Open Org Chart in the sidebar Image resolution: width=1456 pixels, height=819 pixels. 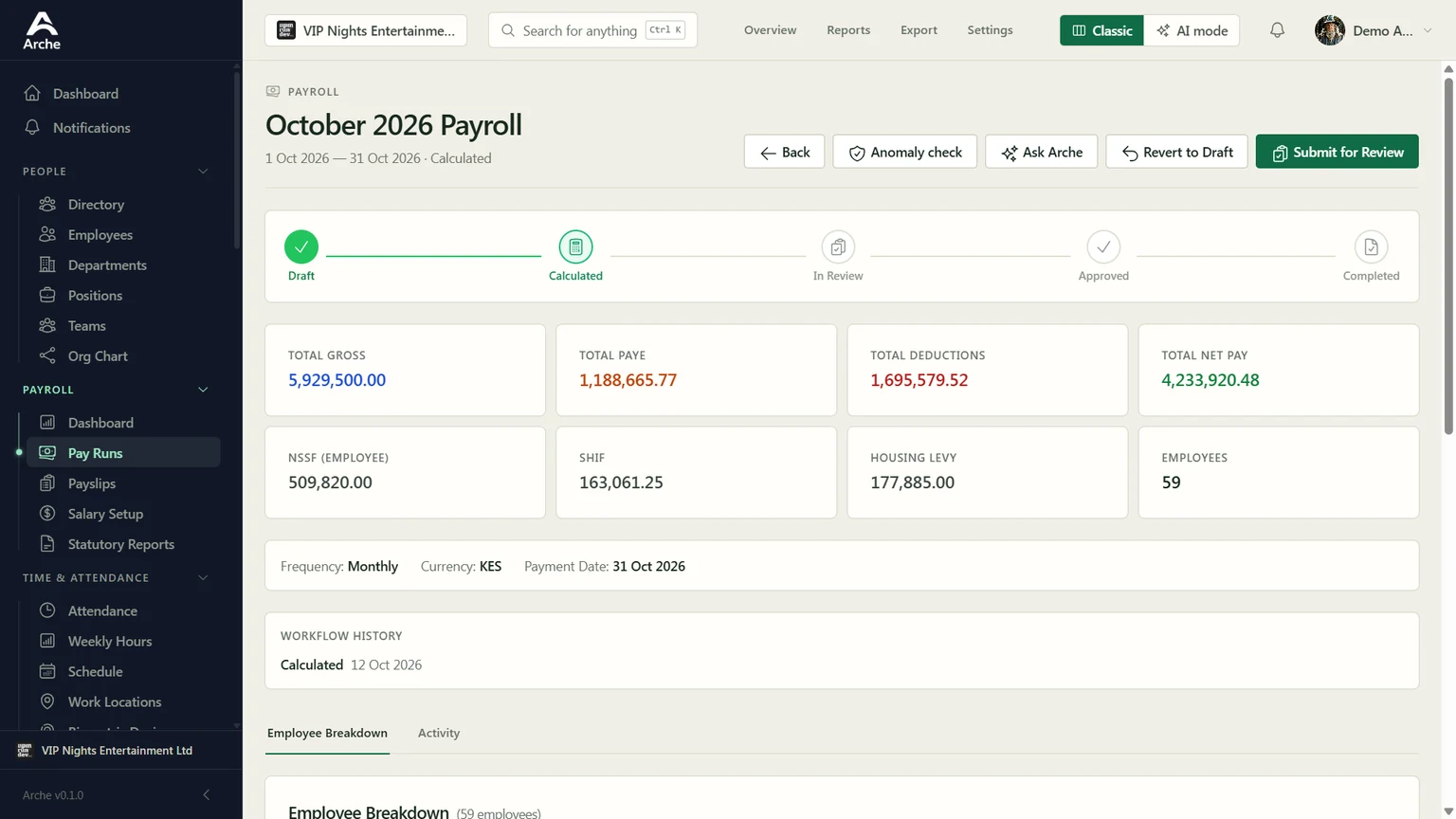pyautogui.click(x=123, y=356)
